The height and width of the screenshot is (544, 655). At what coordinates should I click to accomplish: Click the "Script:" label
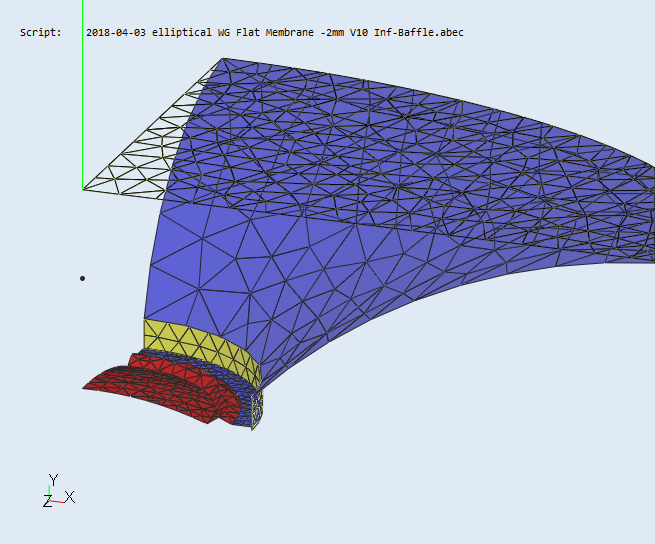(40, 33)
